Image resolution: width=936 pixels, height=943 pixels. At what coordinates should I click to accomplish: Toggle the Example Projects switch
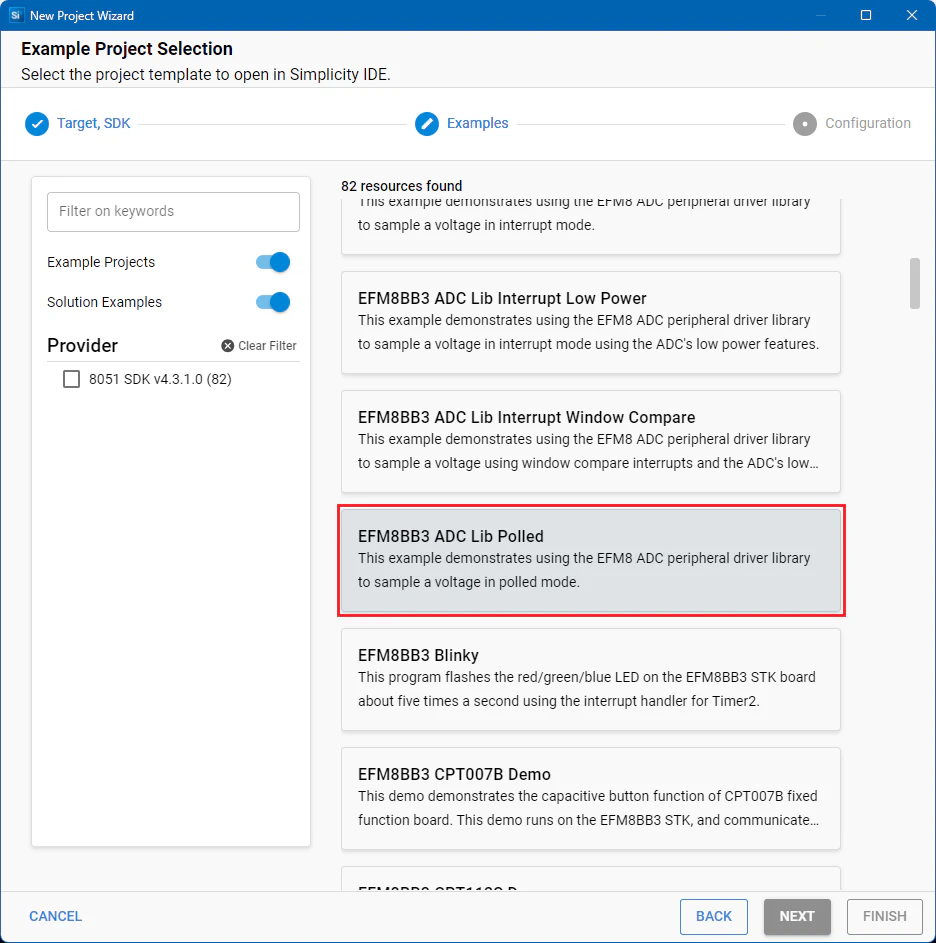[x=272, y=262]
